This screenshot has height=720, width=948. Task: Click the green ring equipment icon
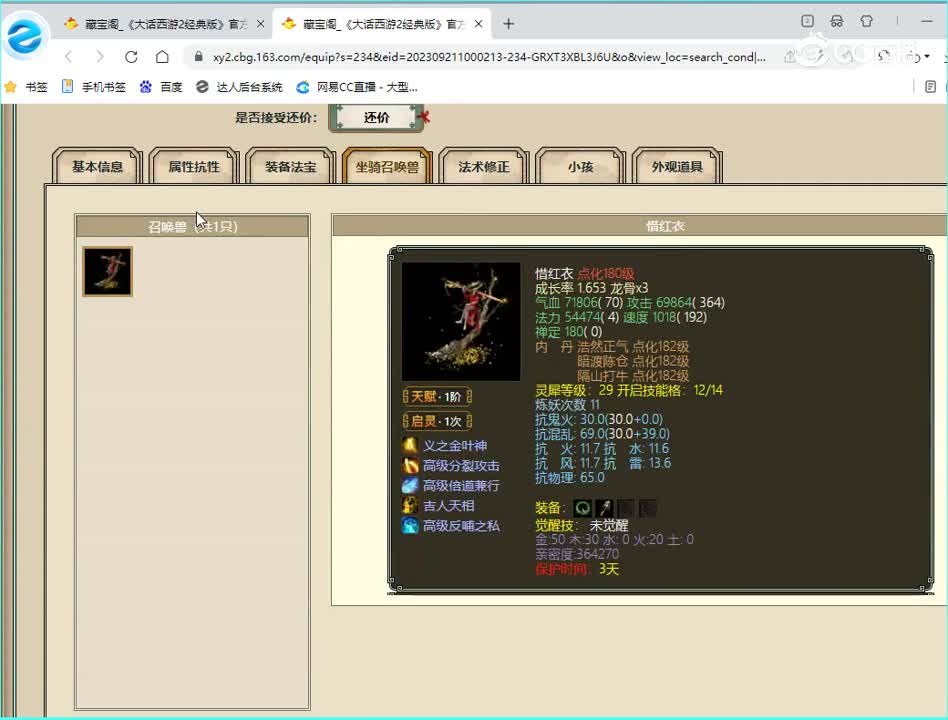[583, 508]
